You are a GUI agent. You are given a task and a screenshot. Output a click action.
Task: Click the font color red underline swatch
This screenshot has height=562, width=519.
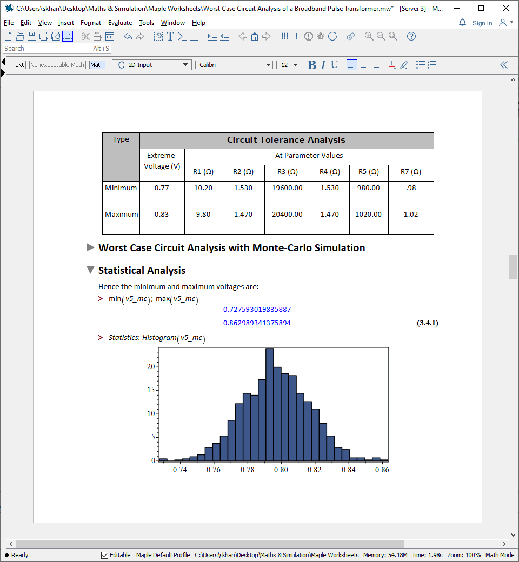pyautogui.click(x=392, y=65)
